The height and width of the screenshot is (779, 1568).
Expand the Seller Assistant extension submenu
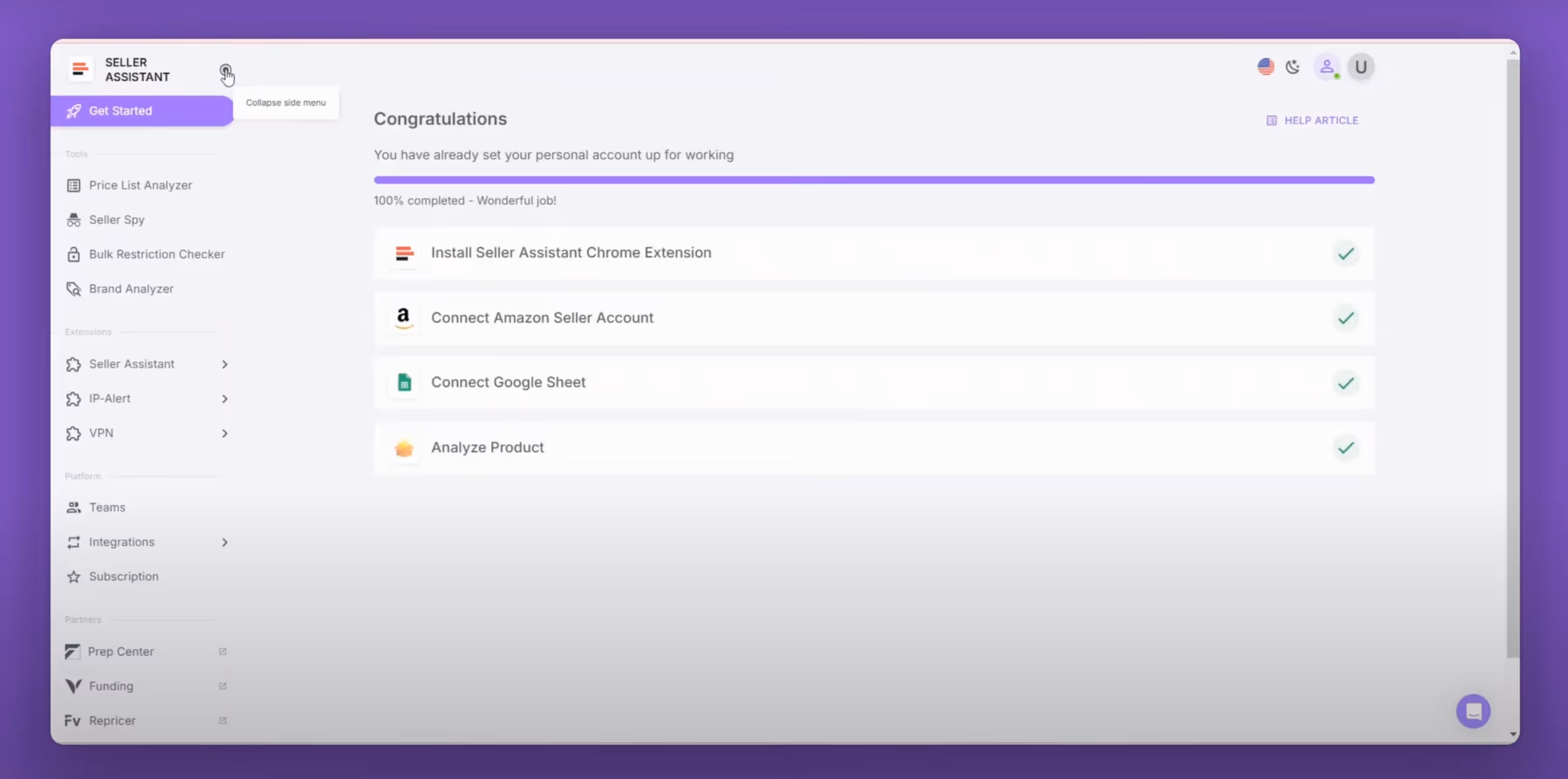(x=225, y=364)
